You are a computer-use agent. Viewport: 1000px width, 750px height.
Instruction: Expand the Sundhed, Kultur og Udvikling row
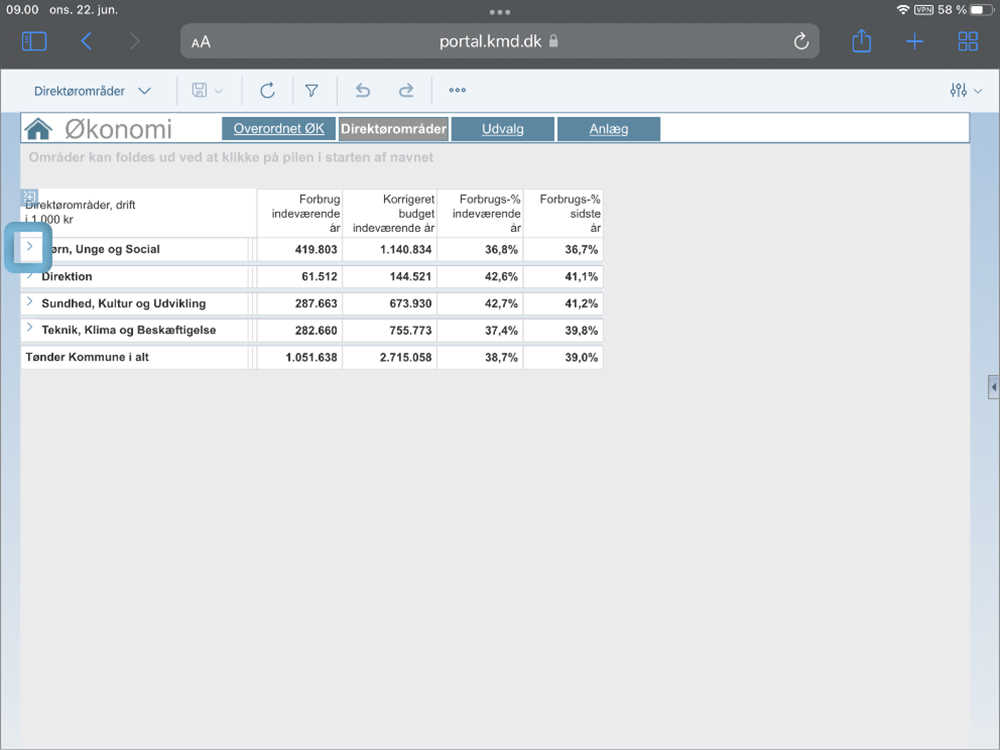click(x=30, y=301)
